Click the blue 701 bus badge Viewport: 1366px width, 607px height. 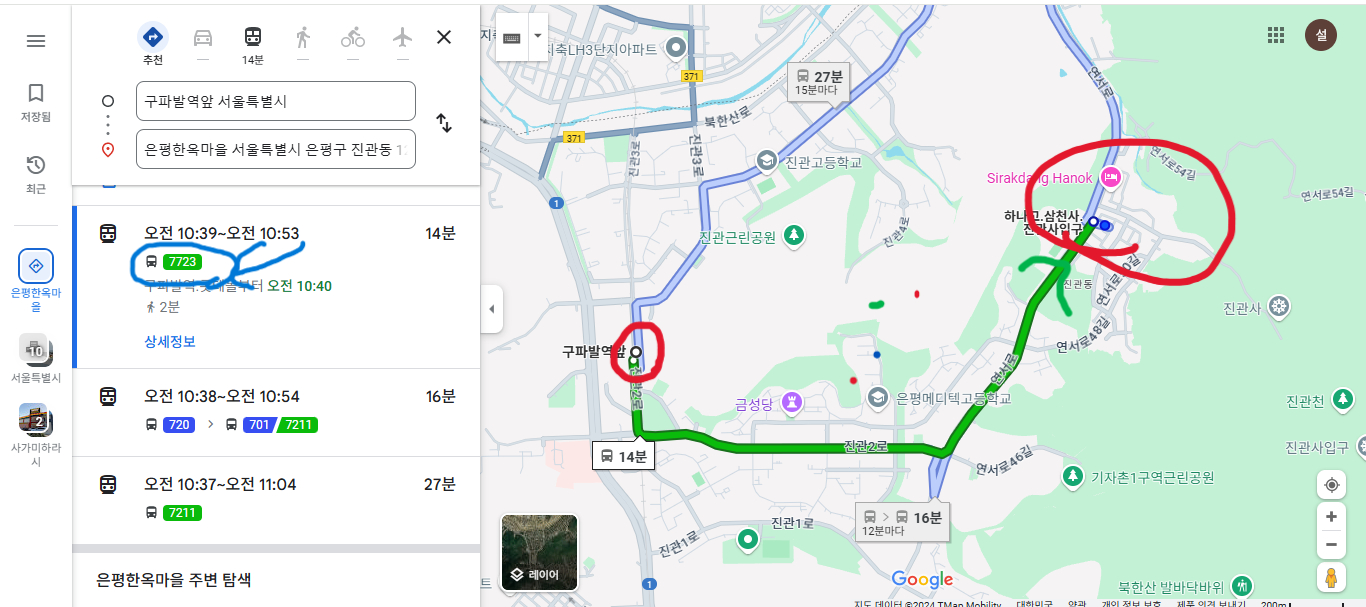click(259, 425)
